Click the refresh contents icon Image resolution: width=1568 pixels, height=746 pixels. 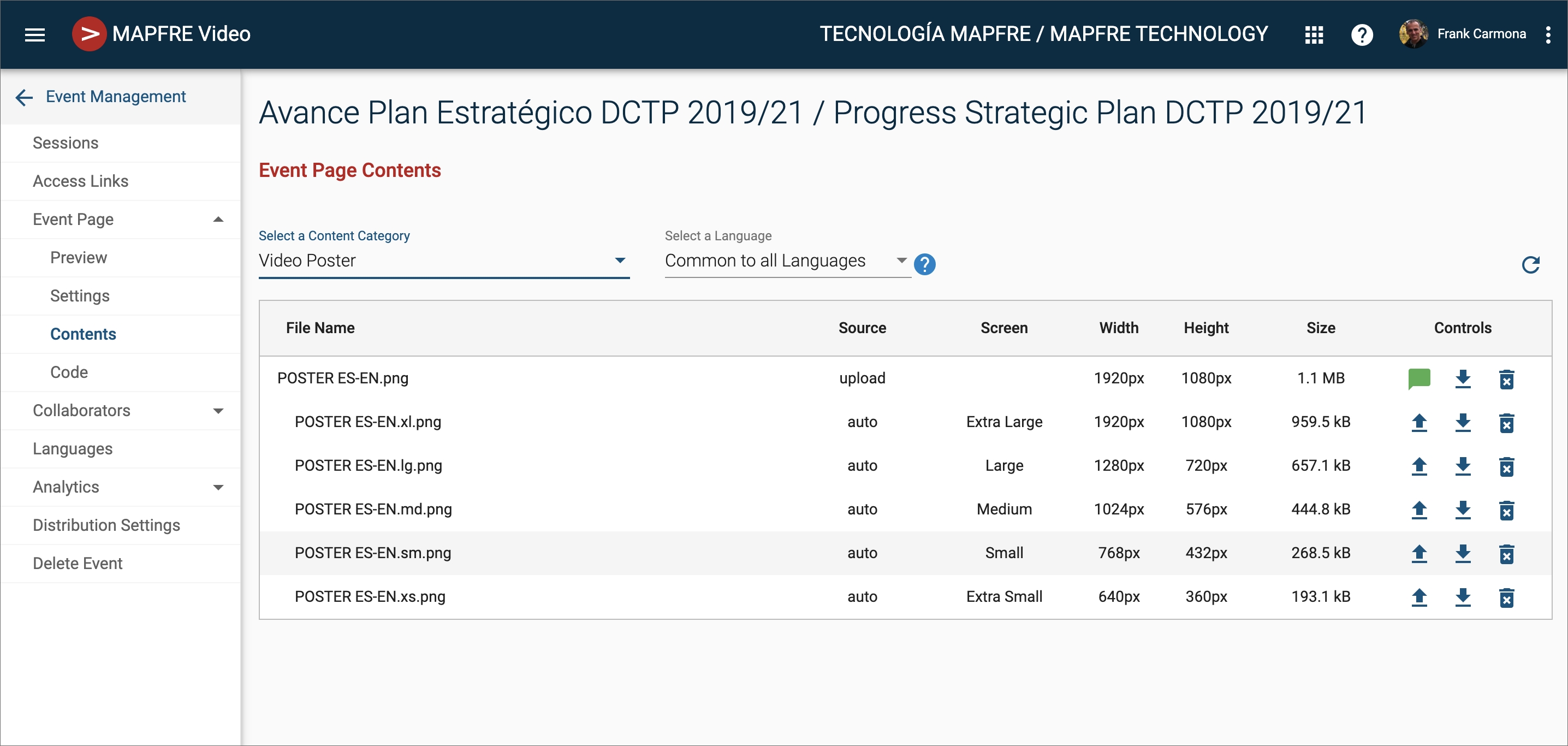tap(1530, 265)
